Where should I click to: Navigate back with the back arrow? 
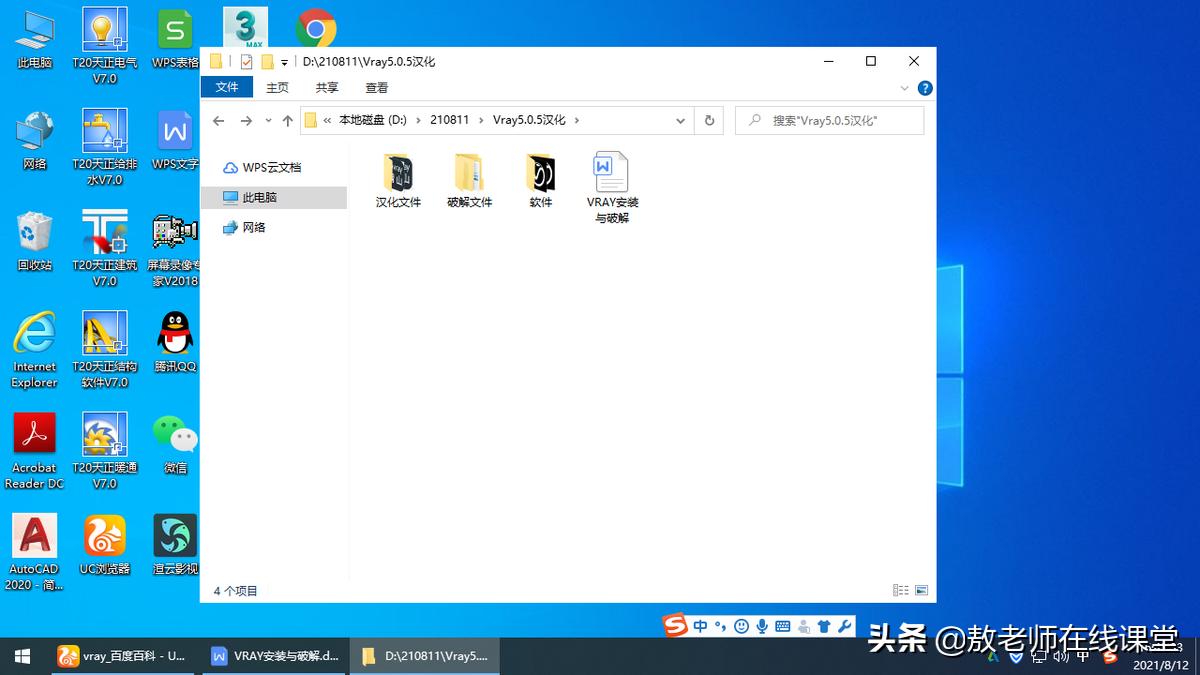(x=219, y=120)
